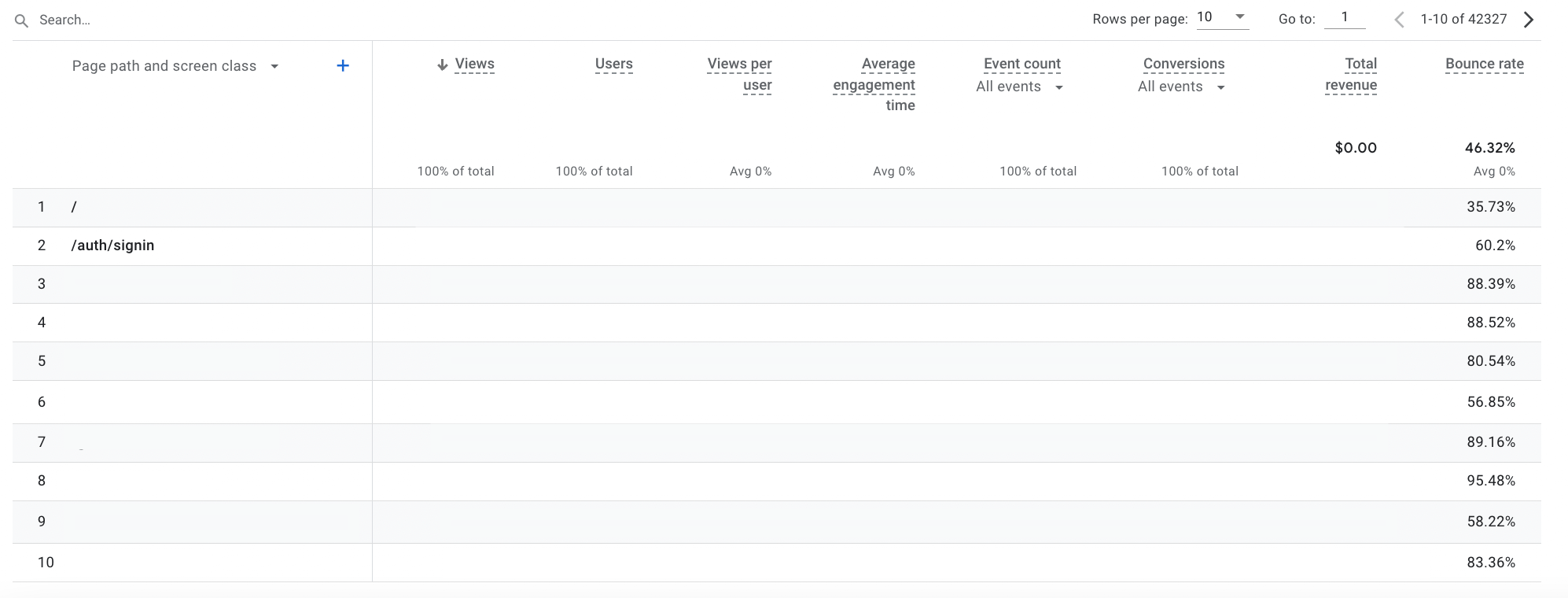Select the root path "/" row
The width and height of the screenshot is (1568, 598).
click(74, 207)
